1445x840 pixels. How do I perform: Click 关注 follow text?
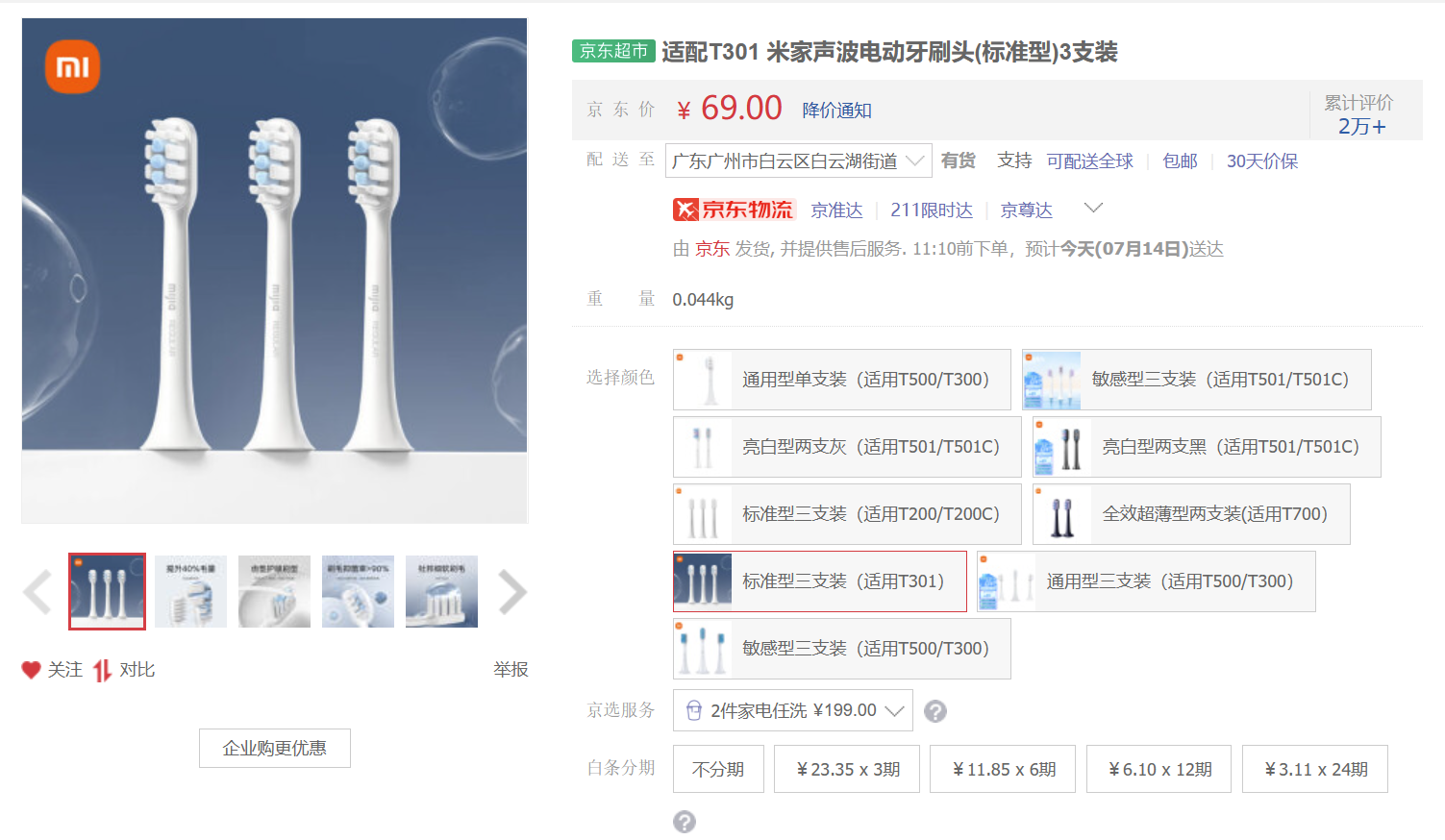[x=65, y=670]
